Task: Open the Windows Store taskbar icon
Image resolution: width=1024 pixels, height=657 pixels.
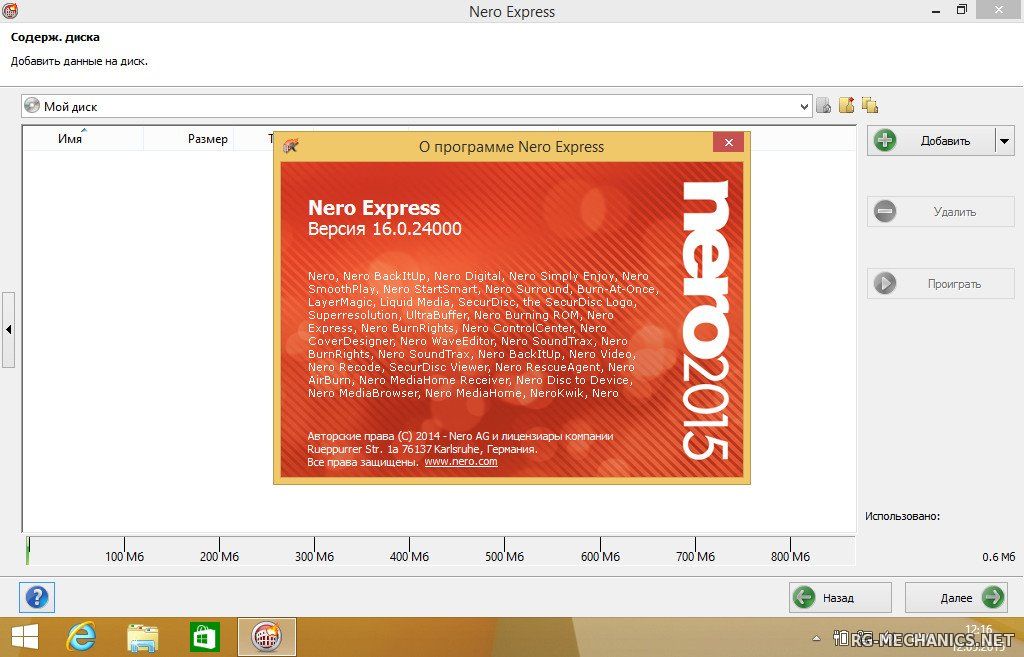Action: click(204, 637)
